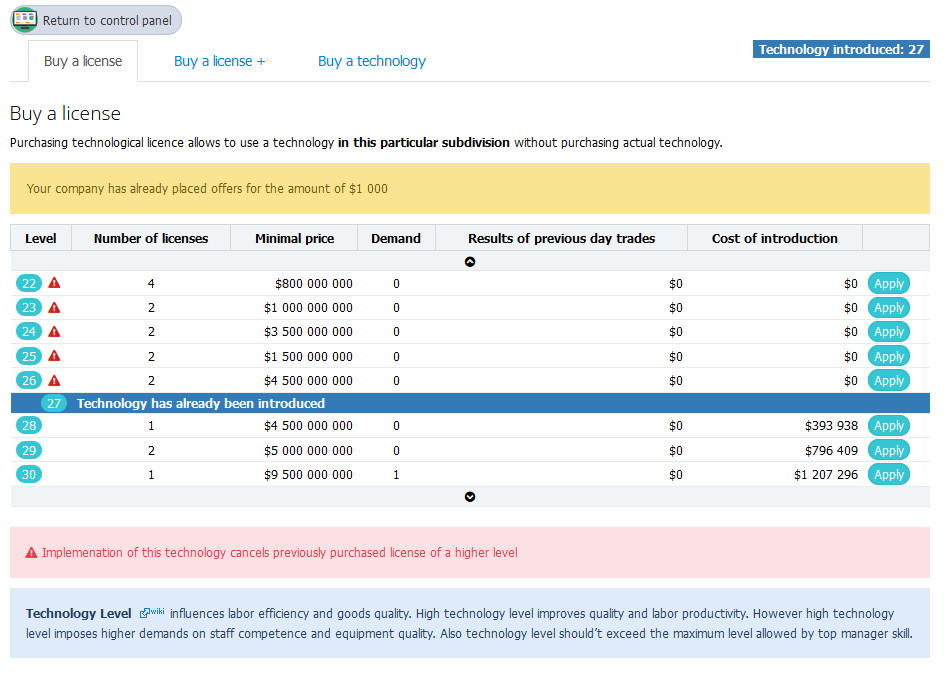Click Results of previous day trades header

tap(561, 238)
